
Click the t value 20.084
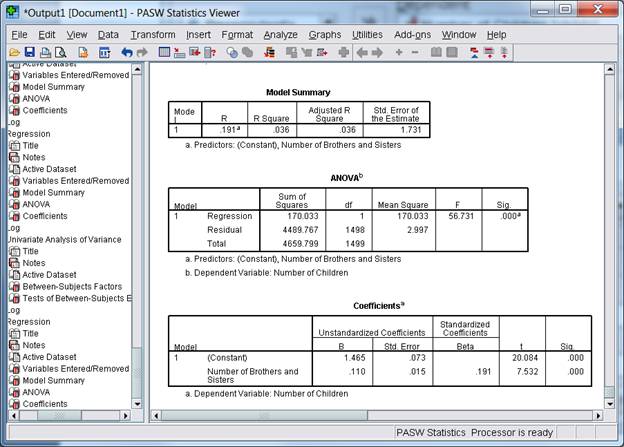(x=525, y=358)
